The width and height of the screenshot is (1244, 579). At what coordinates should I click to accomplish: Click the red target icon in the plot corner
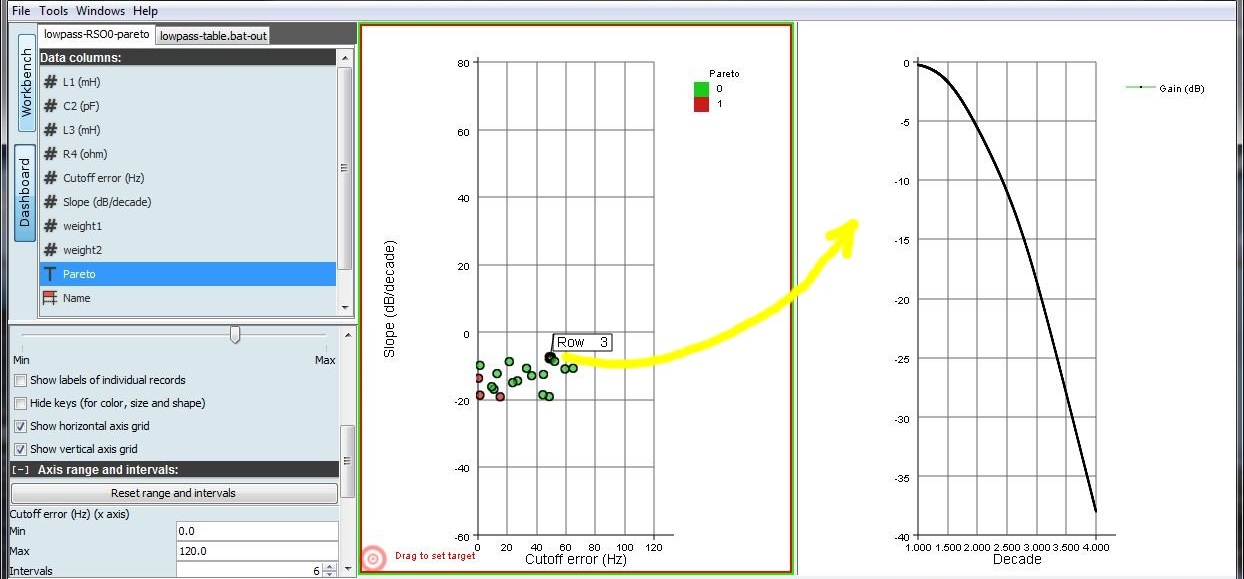click(374, 558)
